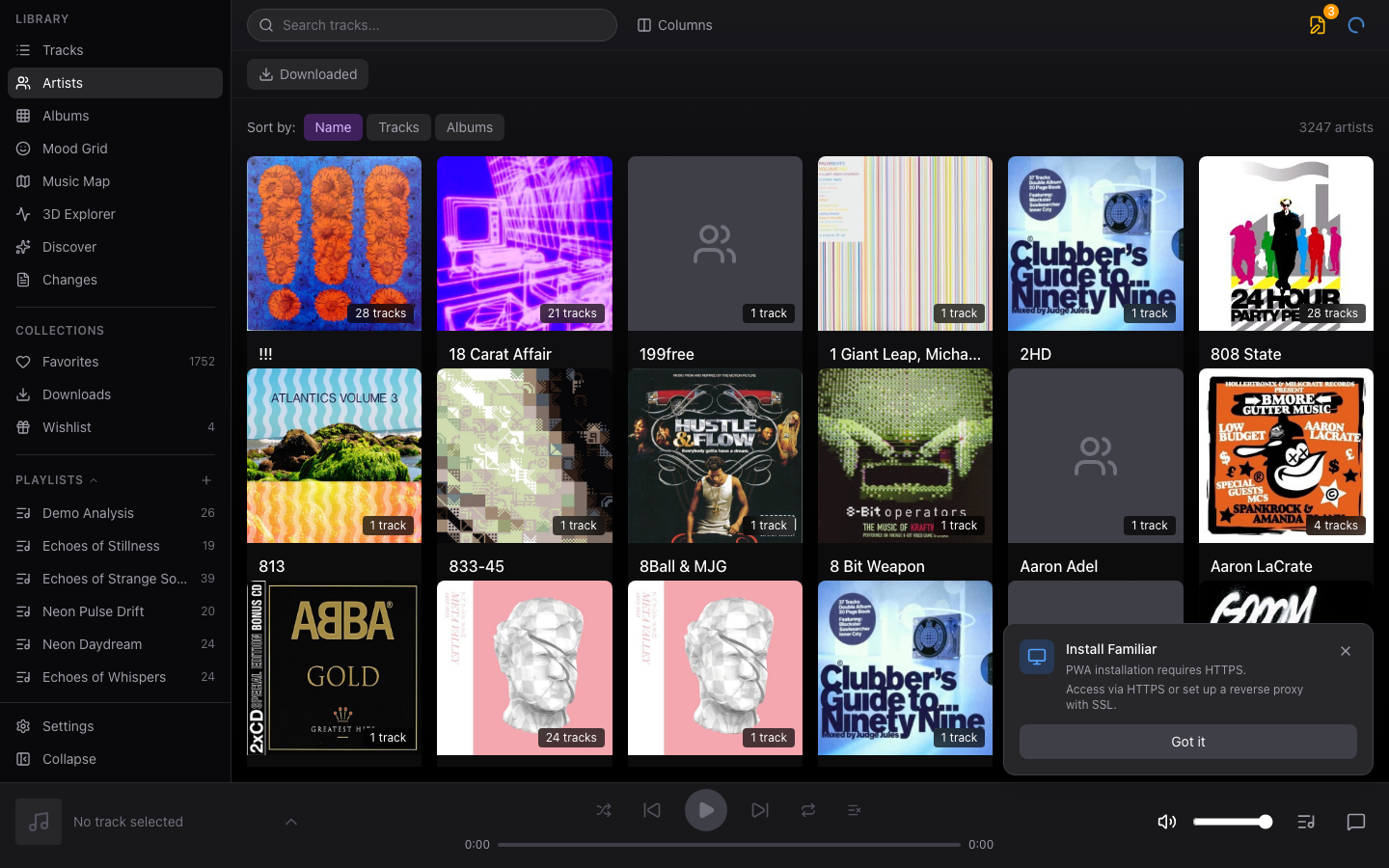The width and height of the screenshot is (1389, 868).
Task: Open the queue panel icon
Action: [x=1306, y=822]
